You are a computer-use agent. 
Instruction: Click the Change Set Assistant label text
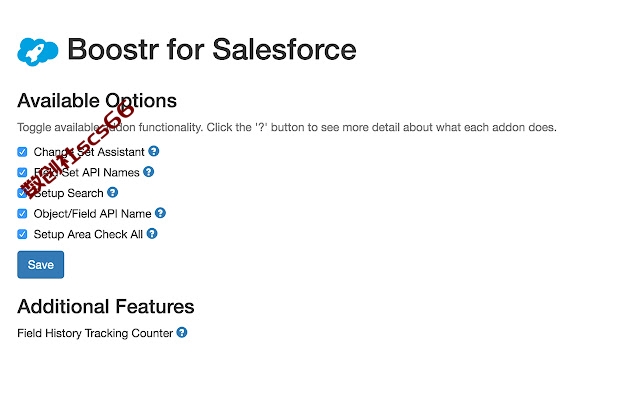pyautogui.click(x=89, y=152)
